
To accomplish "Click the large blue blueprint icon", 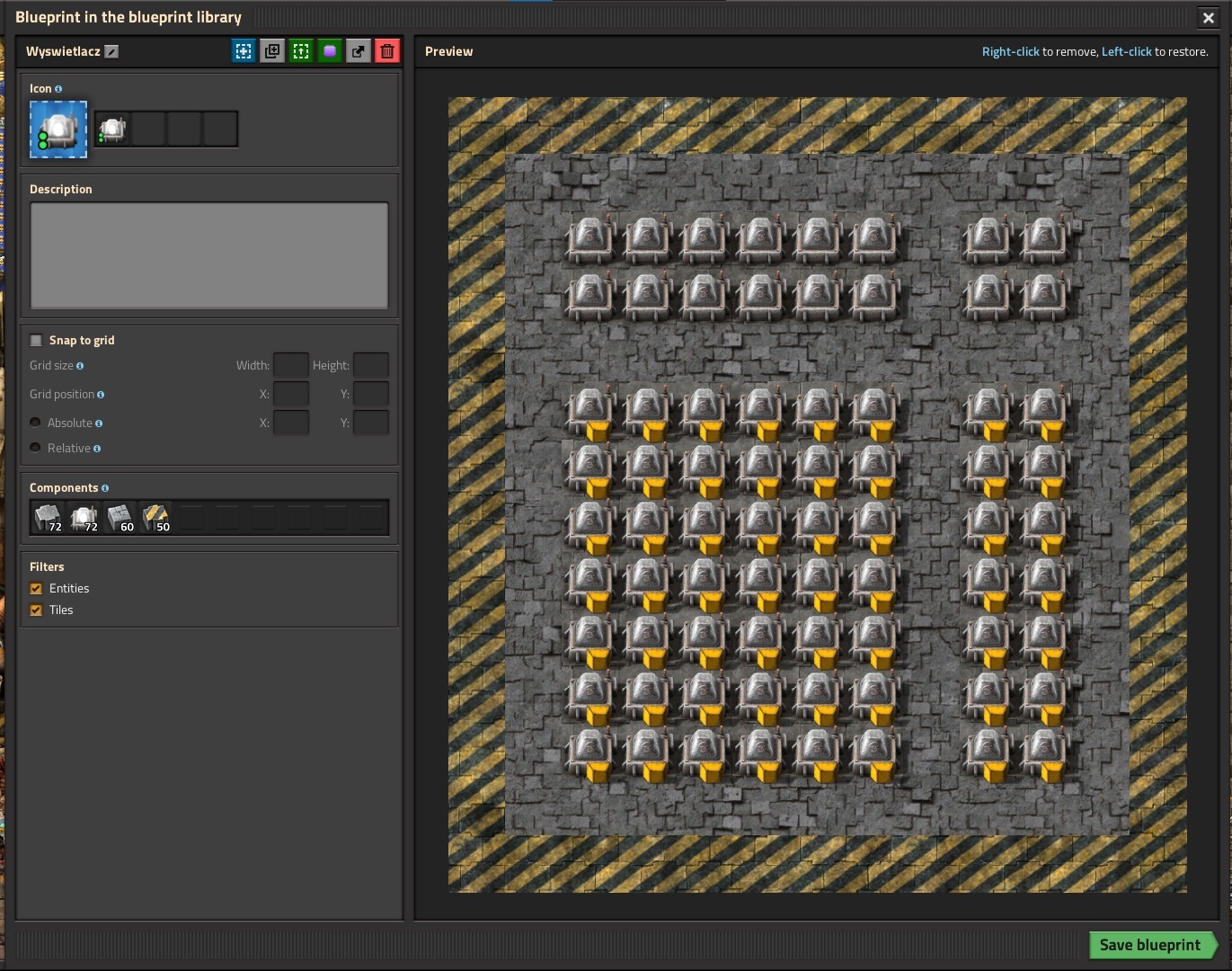I will [58, 129].
